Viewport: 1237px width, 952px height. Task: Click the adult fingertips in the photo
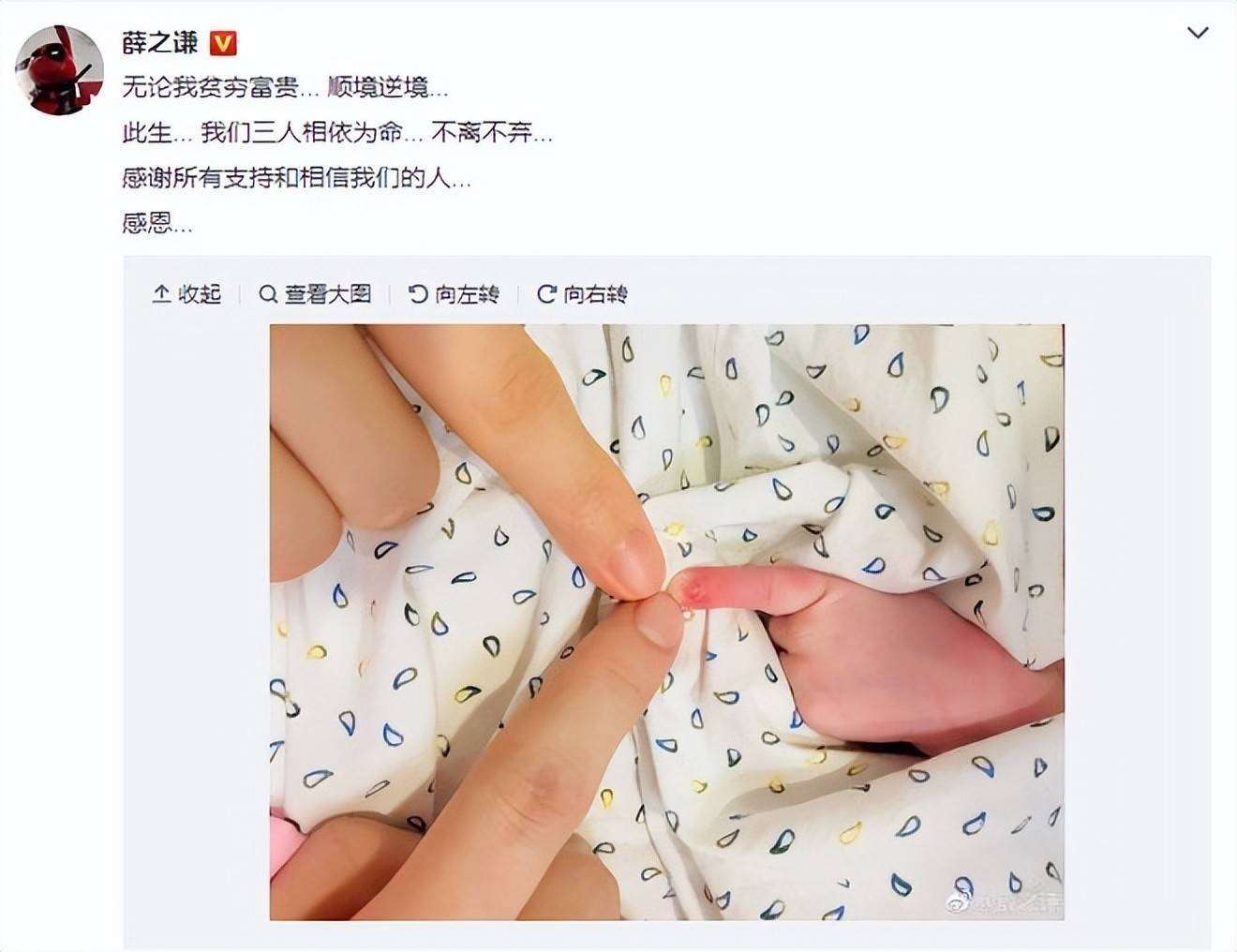tap(648, 588)
